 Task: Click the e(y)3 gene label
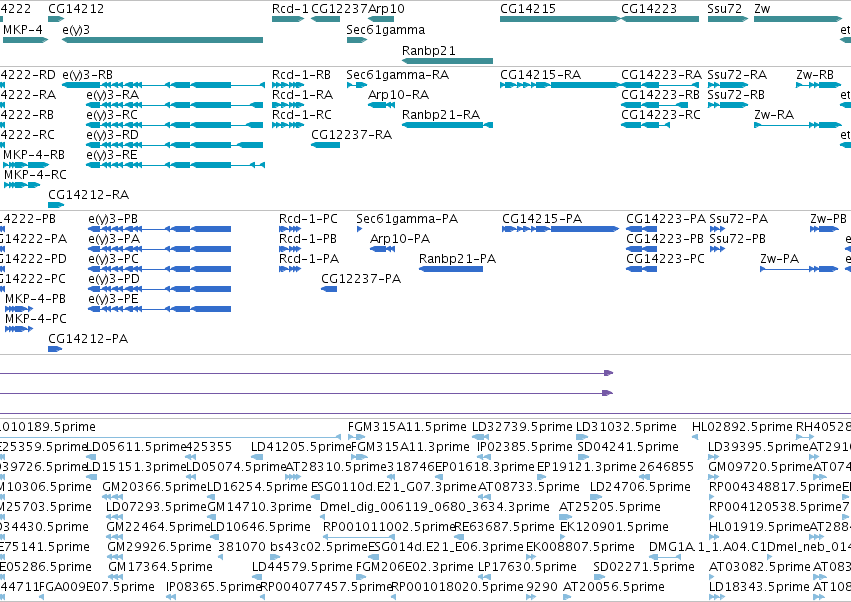(76, 30)
